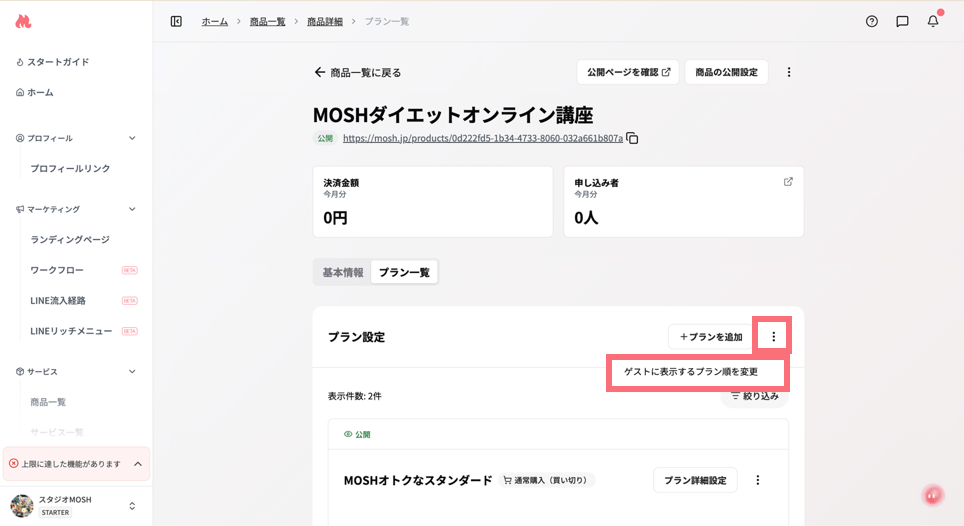Open LINE流入経路 in sidebar
Viewport: 964px width, 526px height.
tap(58, 300)
